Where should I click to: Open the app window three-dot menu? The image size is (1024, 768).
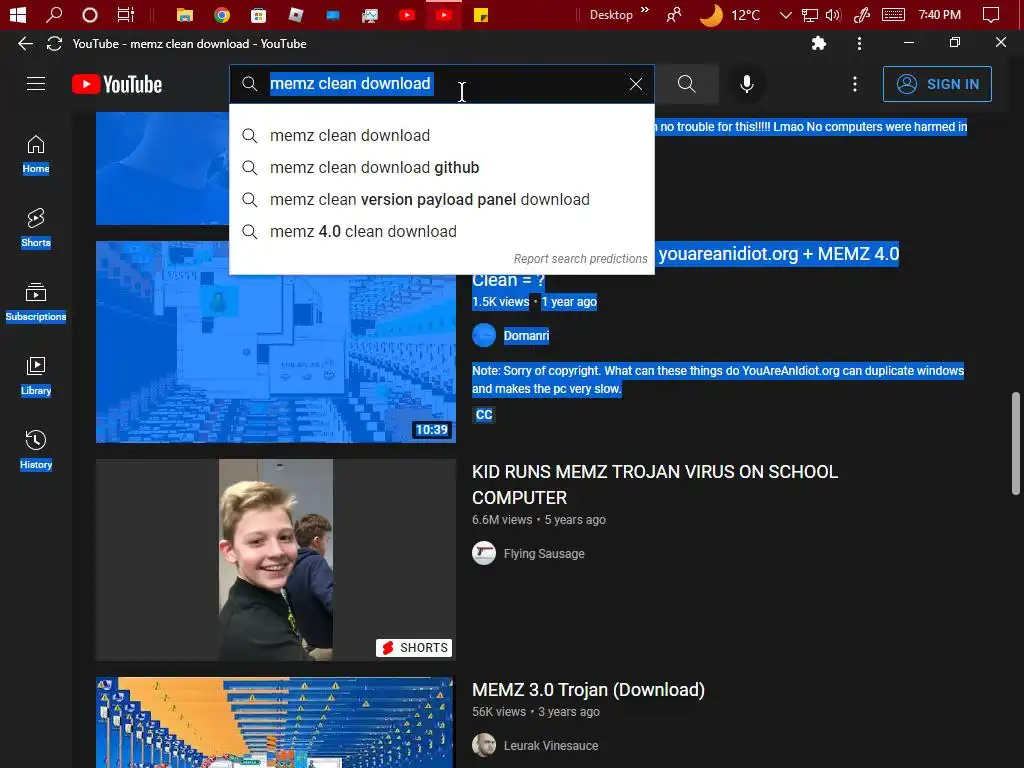click(x=859, y=44)
